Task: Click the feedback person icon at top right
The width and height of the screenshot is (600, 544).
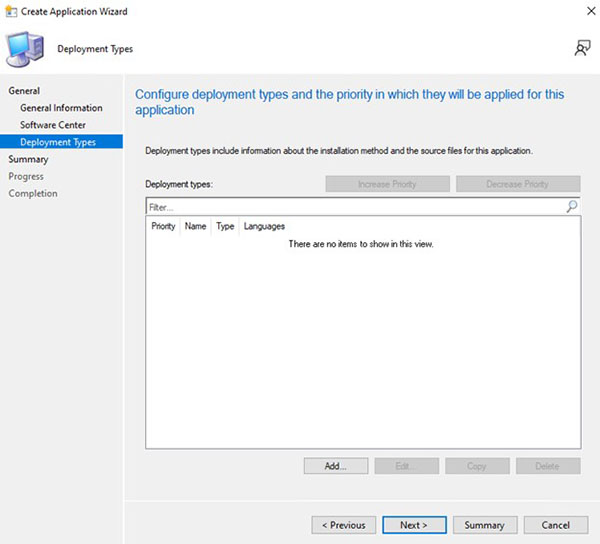Action: click(x=581, y=48)
